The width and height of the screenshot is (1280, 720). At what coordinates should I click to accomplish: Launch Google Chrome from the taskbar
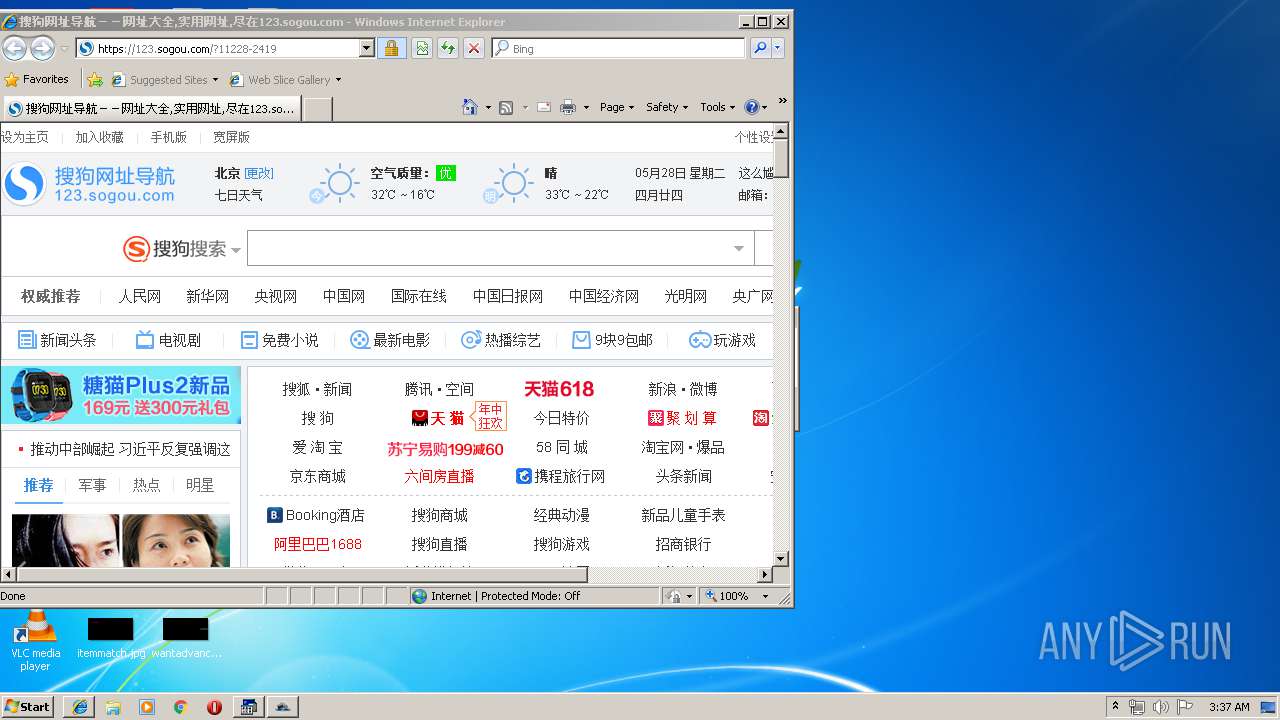click(x=180, y=707)
